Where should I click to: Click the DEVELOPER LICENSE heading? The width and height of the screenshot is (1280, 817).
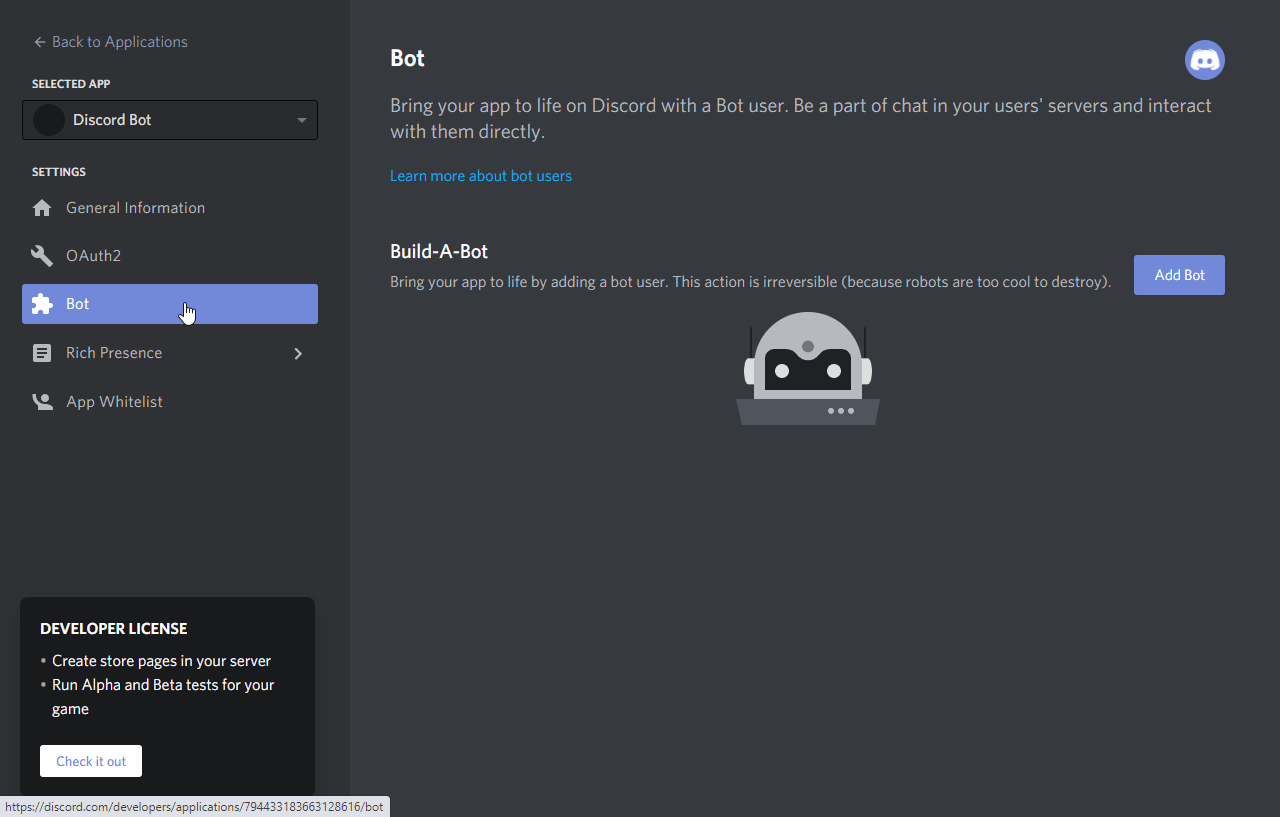[x=114, y=629]
